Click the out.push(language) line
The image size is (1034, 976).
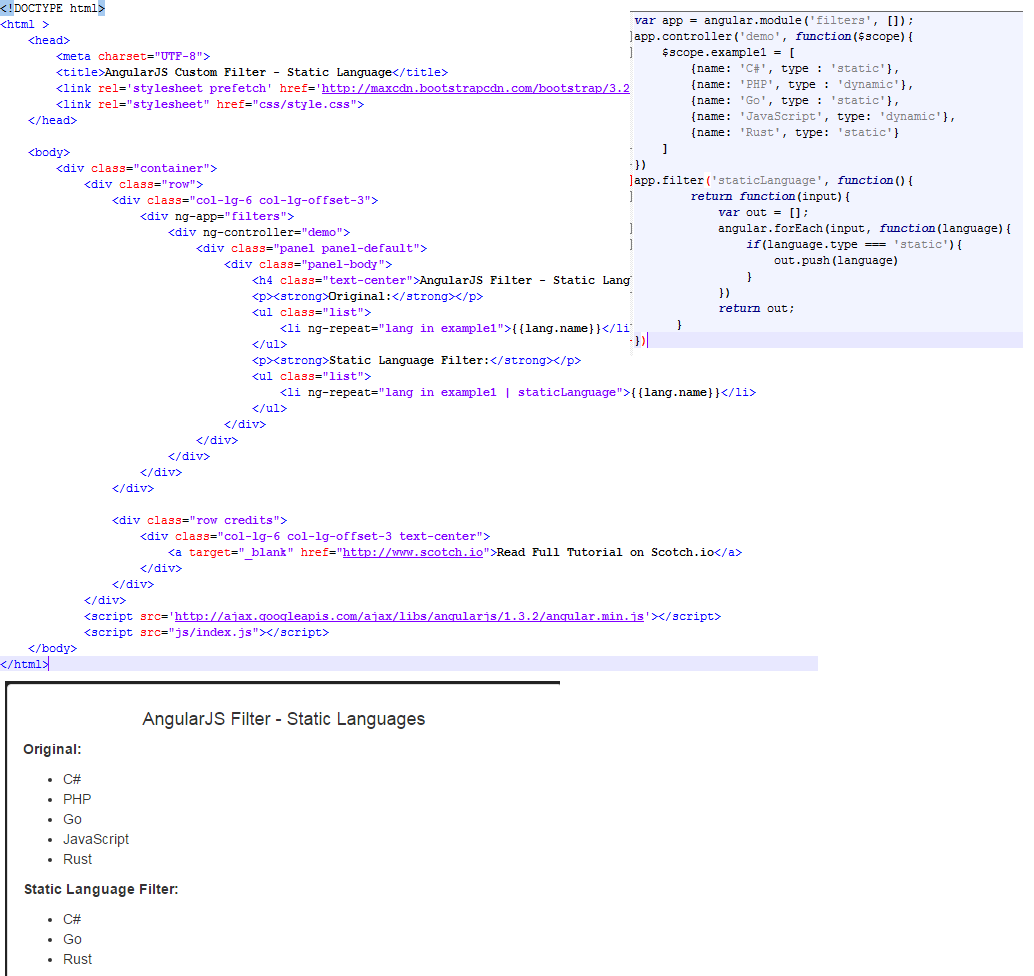pyautogui.click(x=836, y=260)
